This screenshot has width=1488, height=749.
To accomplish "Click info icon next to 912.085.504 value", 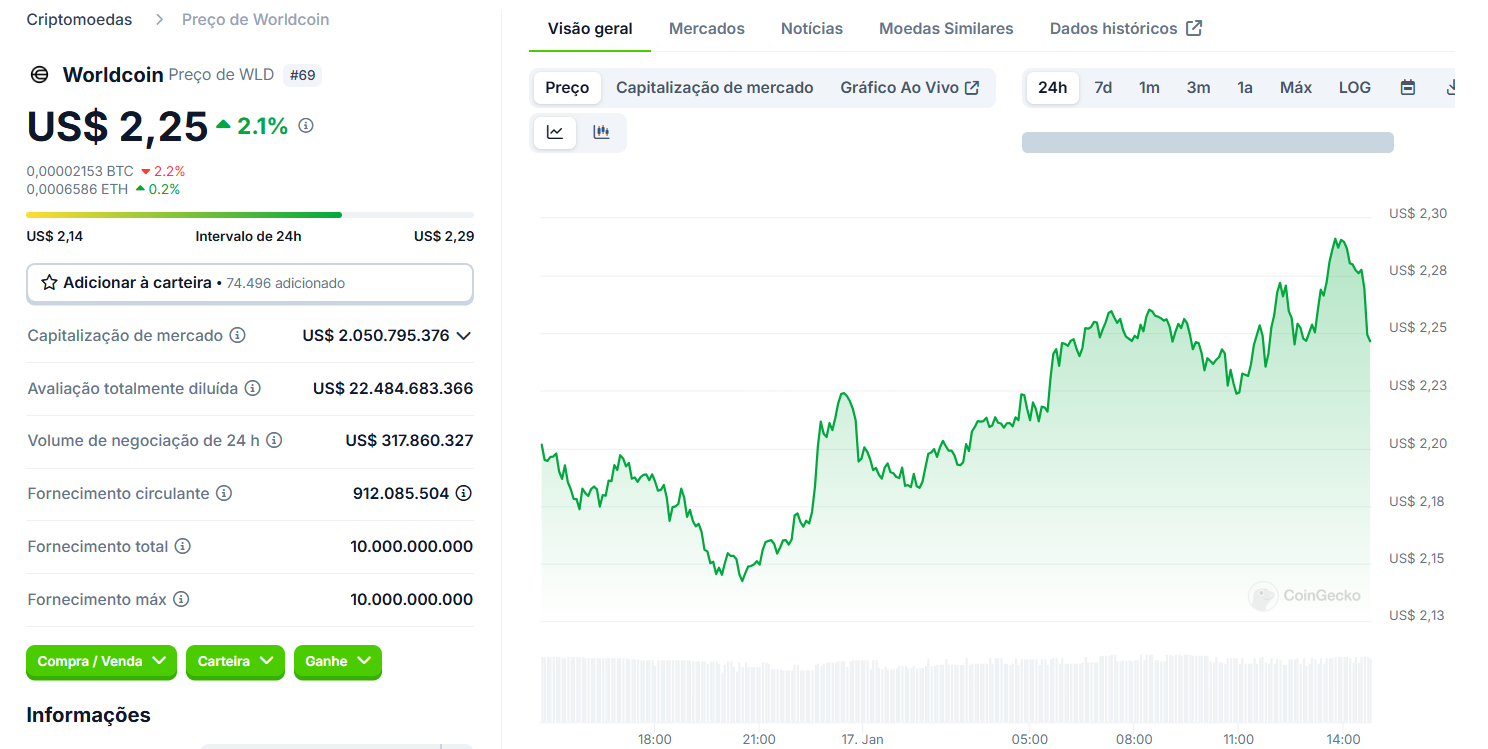I will (x=464, y=494).
